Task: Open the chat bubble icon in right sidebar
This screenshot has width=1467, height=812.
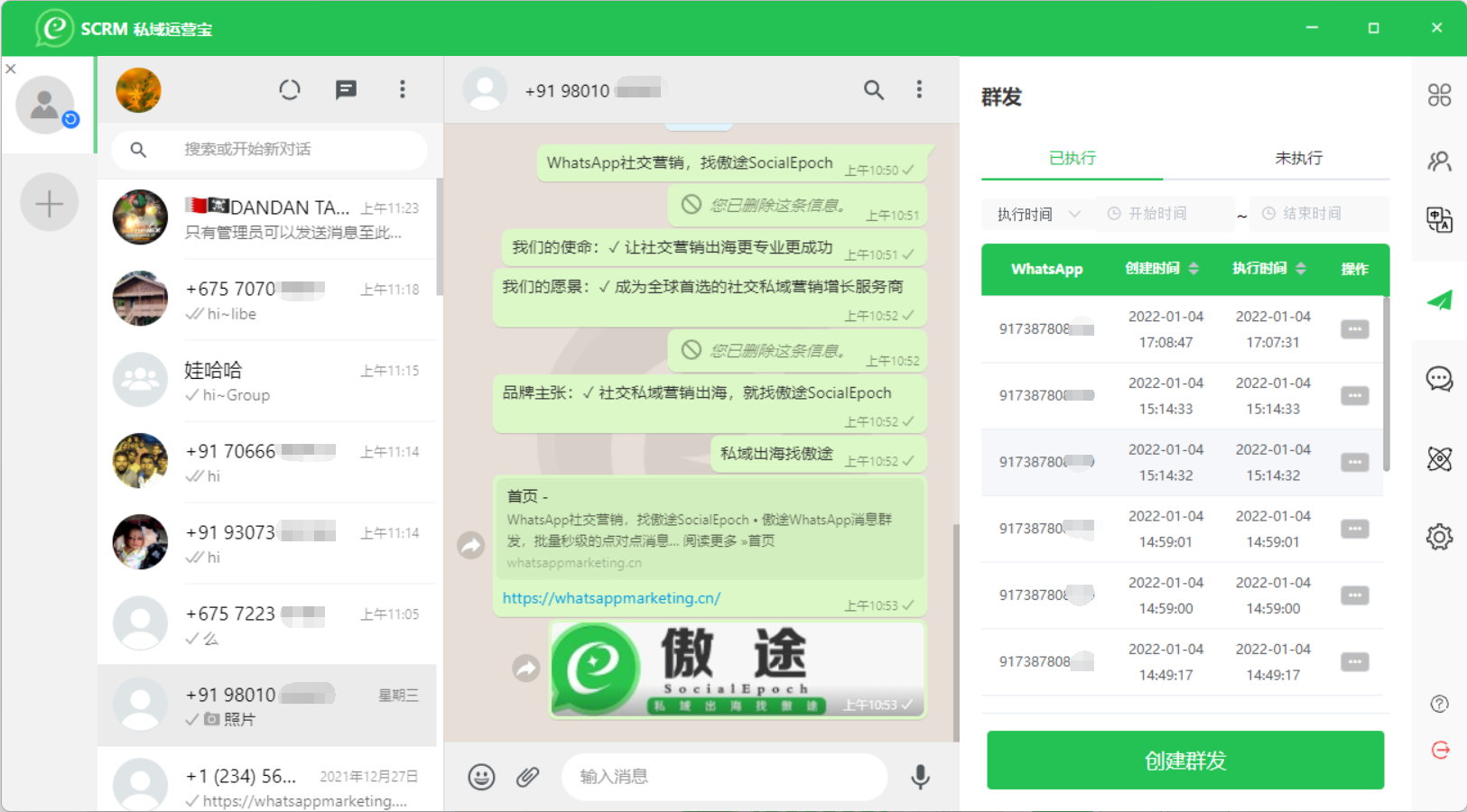Action: 1439,379
